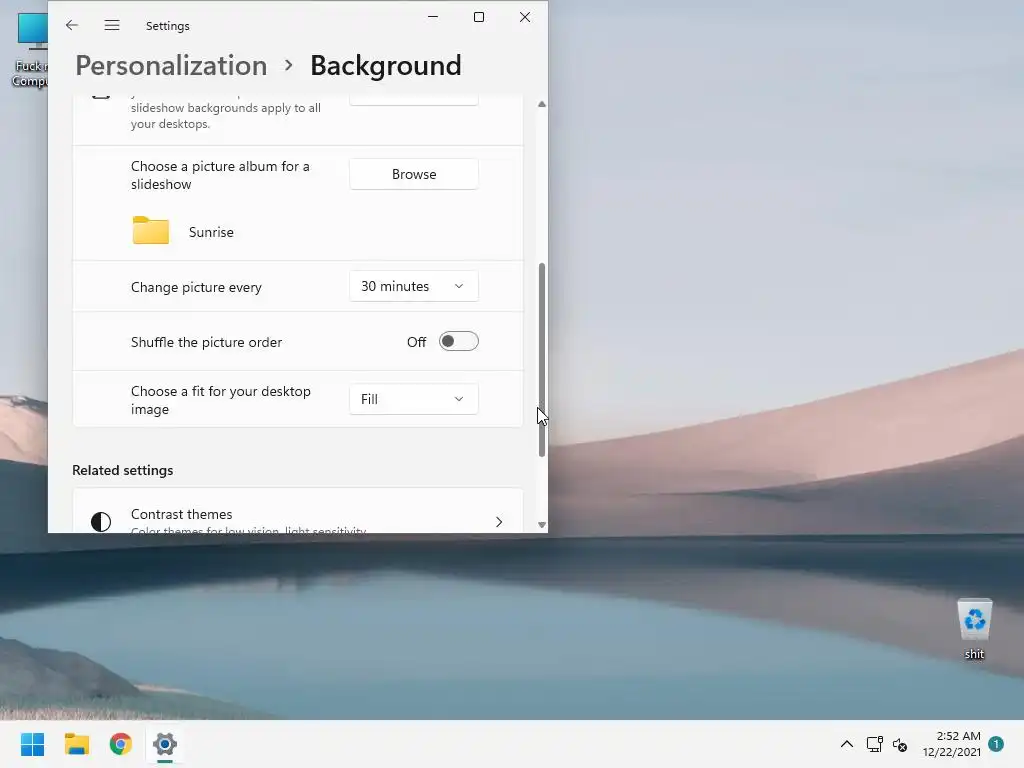The image size is (1024, 768).
Task: Click the muted volume tray icon
Action: click(900, 744)
